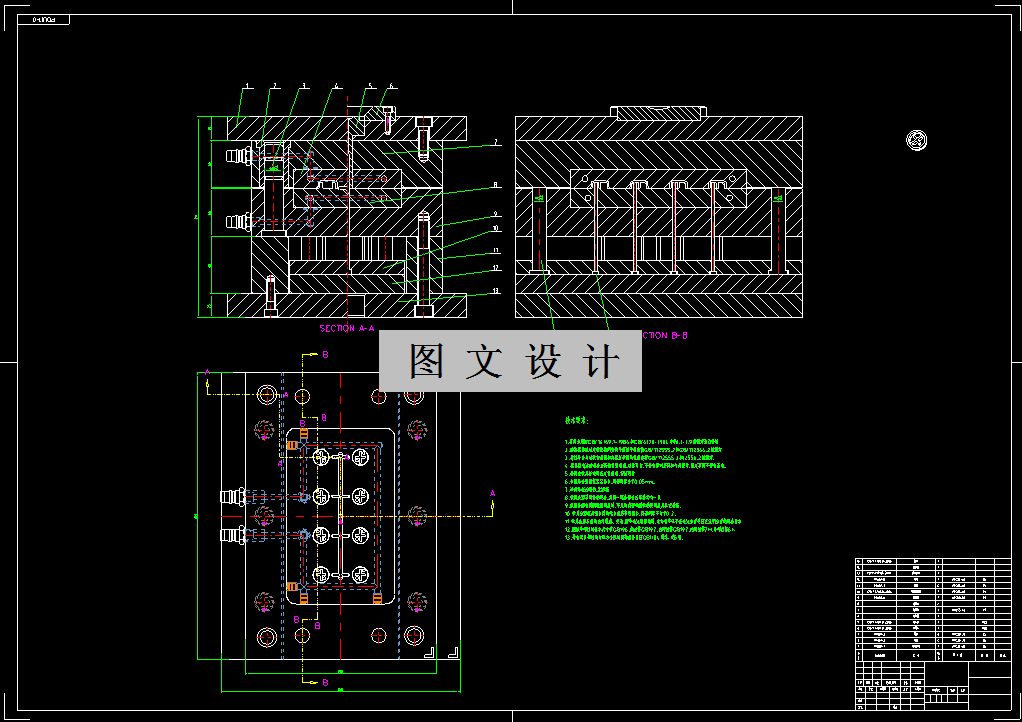The width and height of the screenshot is (1022, 722).
Task: Click part balloon number 3 in Section A-A
Action: tap(304, 85)
